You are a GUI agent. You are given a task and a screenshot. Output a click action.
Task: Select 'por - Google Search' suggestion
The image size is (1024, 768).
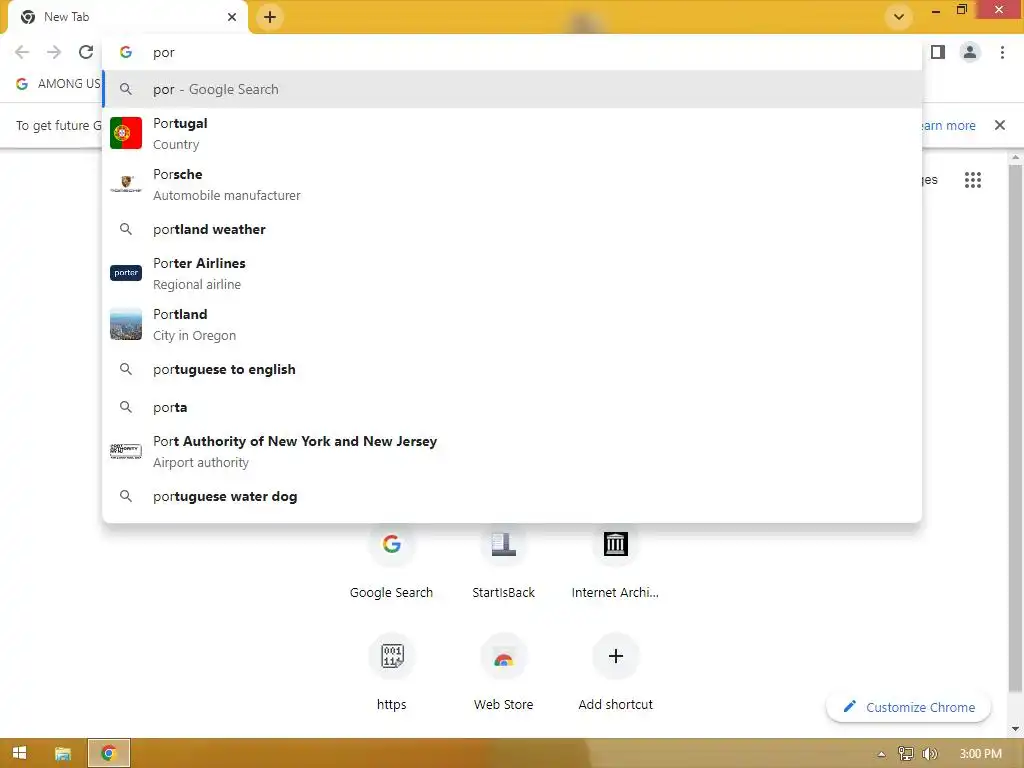pyautogui.click(x=512, y=89)
